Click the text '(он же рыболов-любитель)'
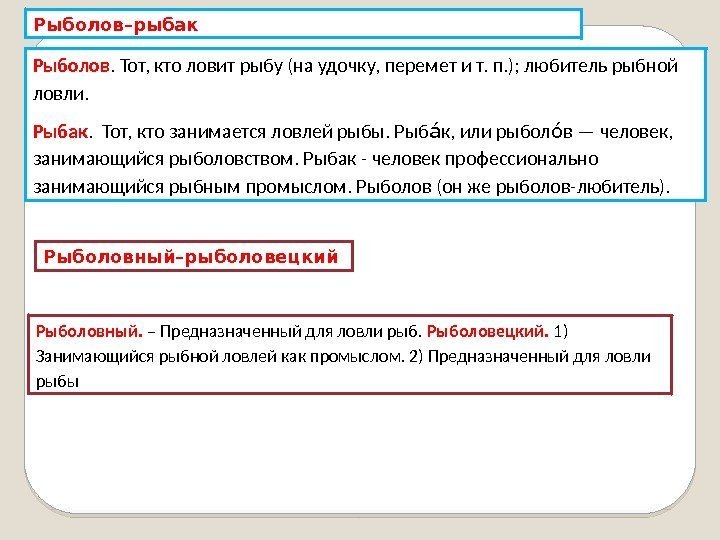Viewport: 720px width, 540px height. coord(553,187)
